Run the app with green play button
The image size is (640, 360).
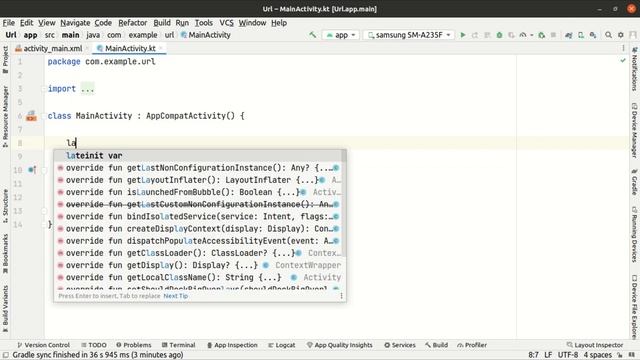(x=463, y=35)
